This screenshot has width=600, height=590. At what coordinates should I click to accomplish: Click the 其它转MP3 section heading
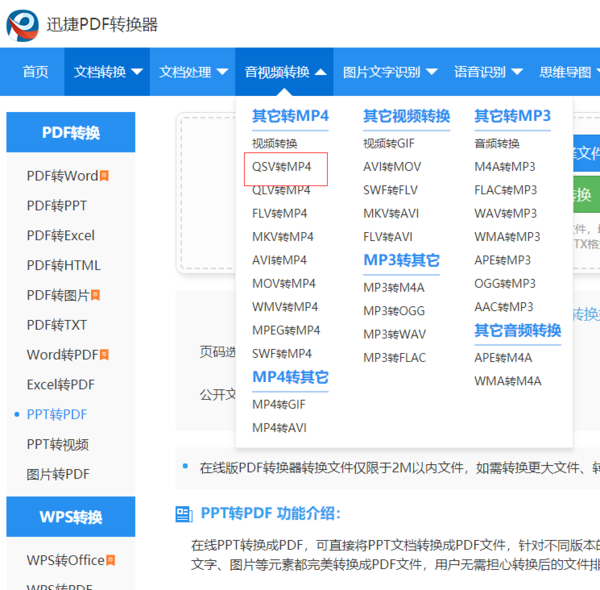512,116
